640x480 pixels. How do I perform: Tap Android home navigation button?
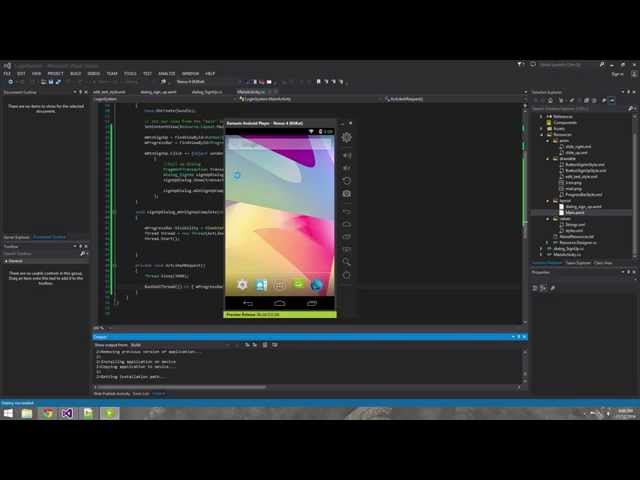(280, 303)
